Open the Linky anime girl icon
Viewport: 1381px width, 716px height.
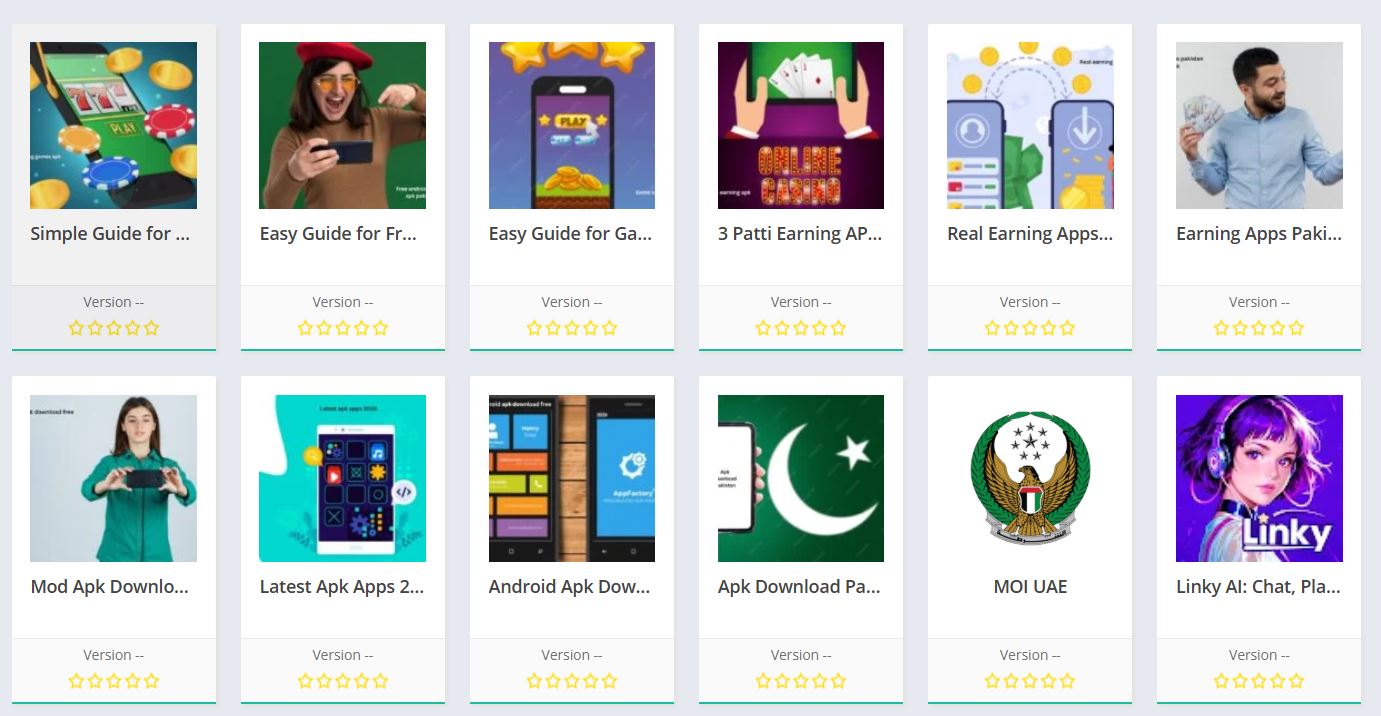1259,478
